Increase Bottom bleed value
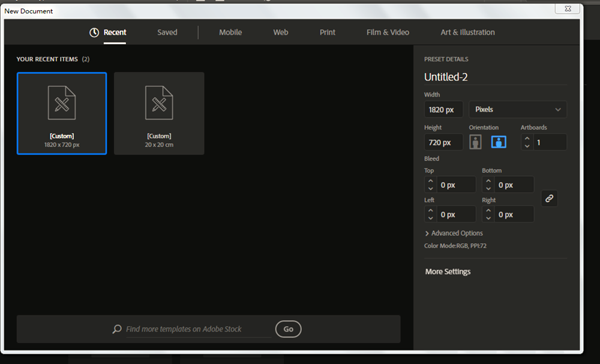The height and width of the screenshot is (364, 600). [x=488, y=181]
